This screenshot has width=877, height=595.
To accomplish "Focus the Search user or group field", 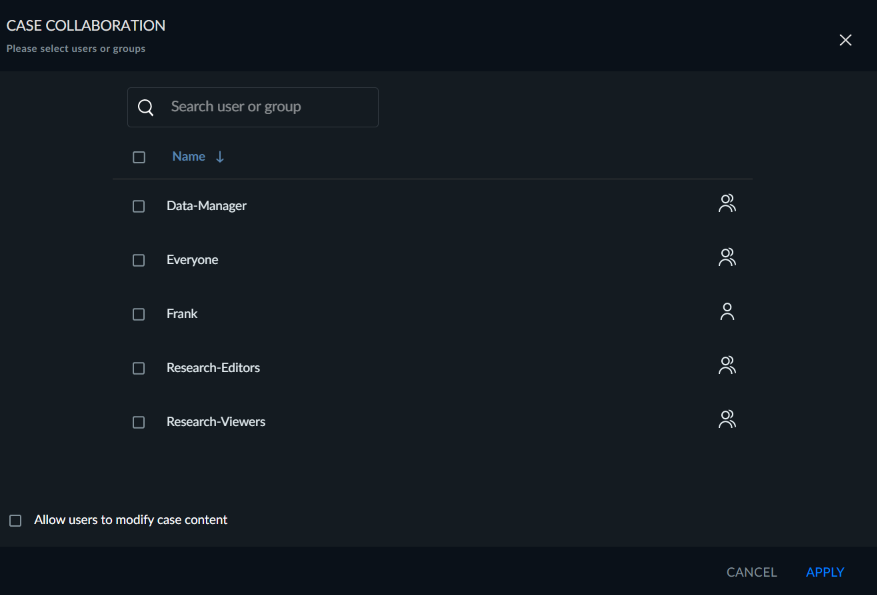I will [x=253, y=107].
